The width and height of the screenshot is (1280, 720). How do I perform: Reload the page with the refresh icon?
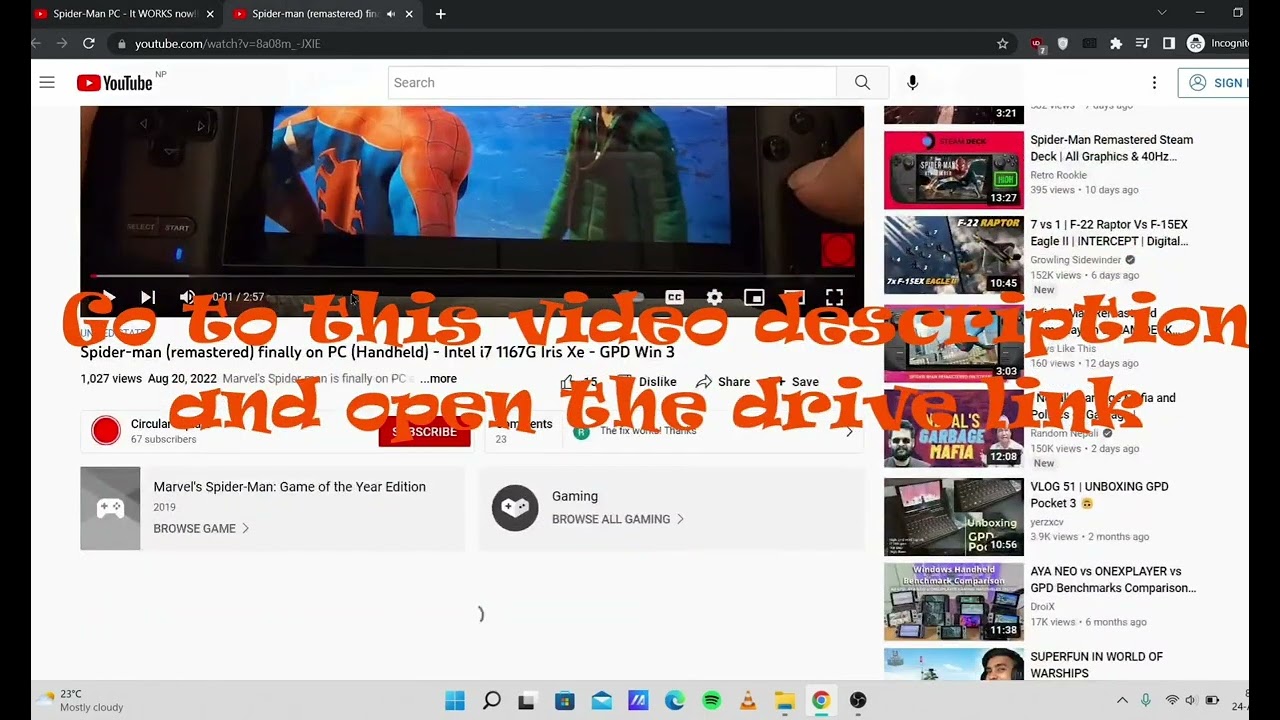coord(89,43)
